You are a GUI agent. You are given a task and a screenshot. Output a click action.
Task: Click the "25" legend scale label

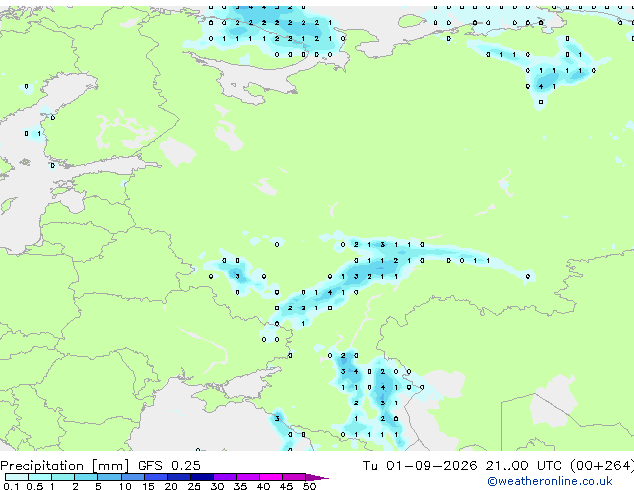click(x=194, y=486)
